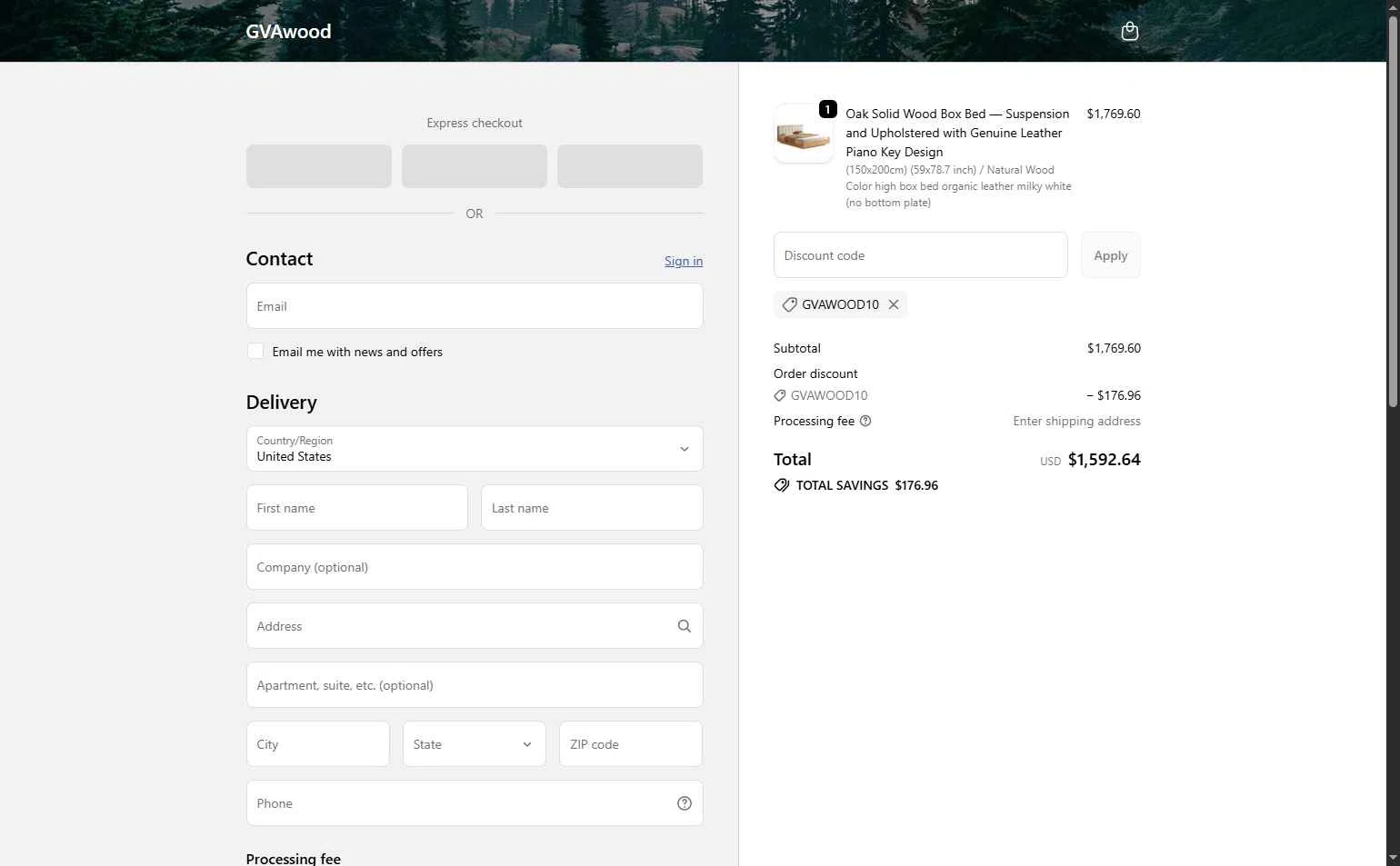Click the Phone field help icon
This screenshot has height=866, width=1400.
pyautogui.click(x=685, y=803)
